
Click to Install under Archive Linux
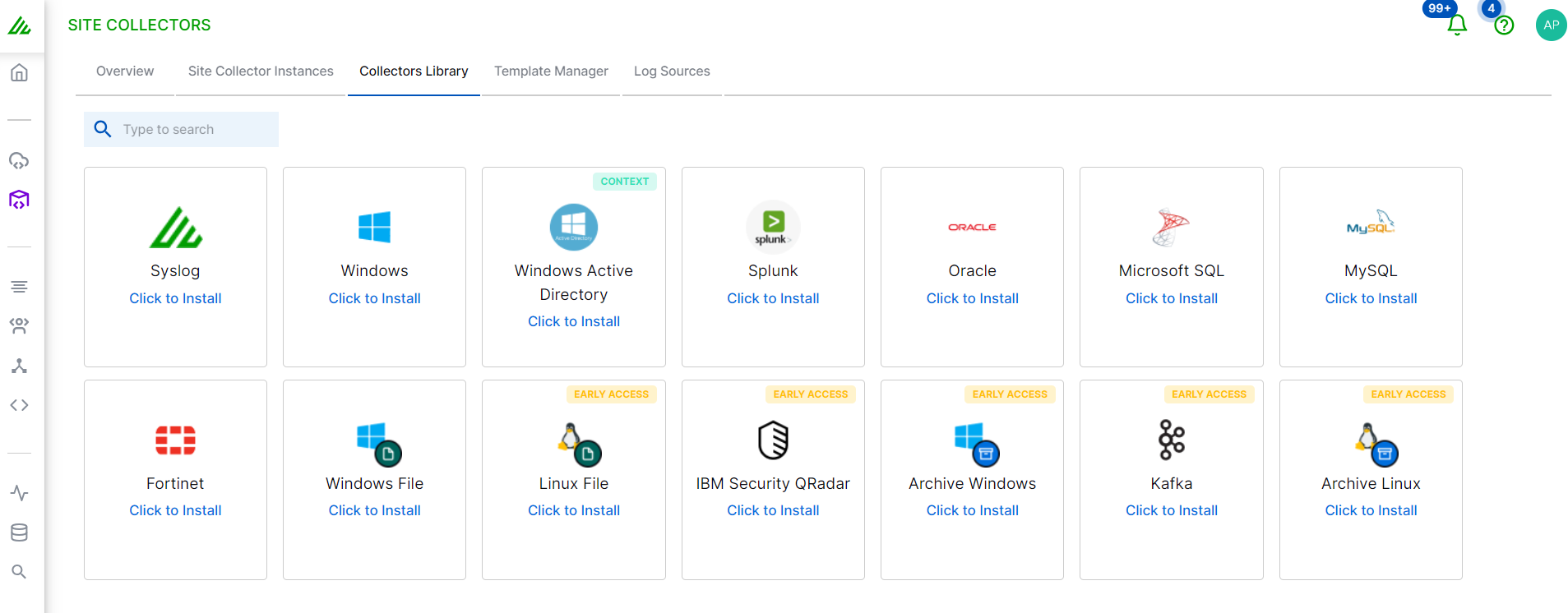[x=1371, y=510]
